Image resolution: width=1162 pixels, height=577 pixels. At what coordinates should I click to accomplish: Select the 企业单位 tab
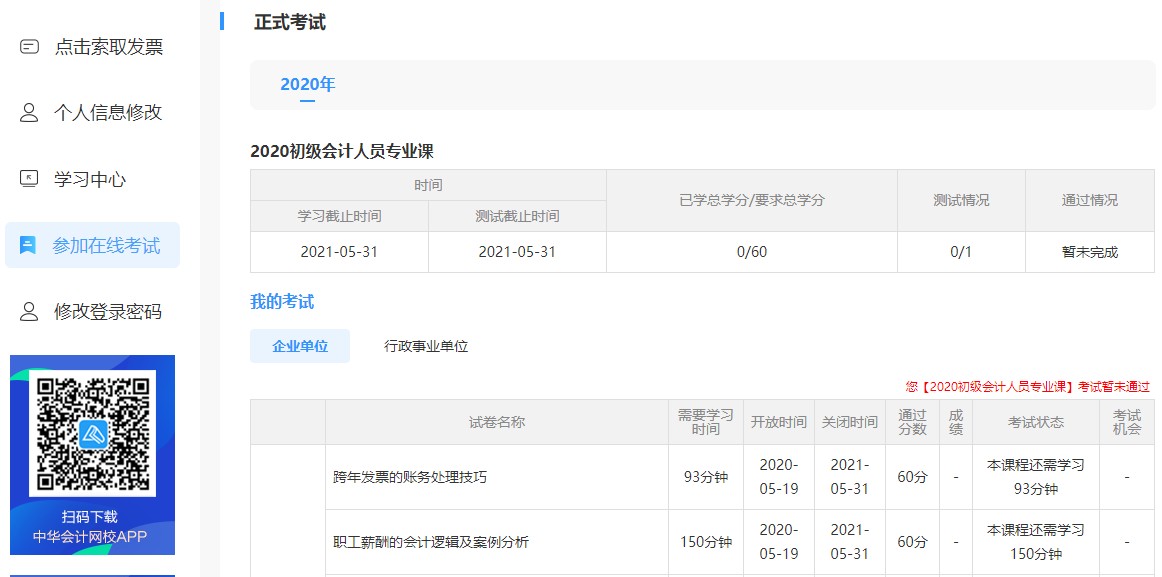[300, 345]
